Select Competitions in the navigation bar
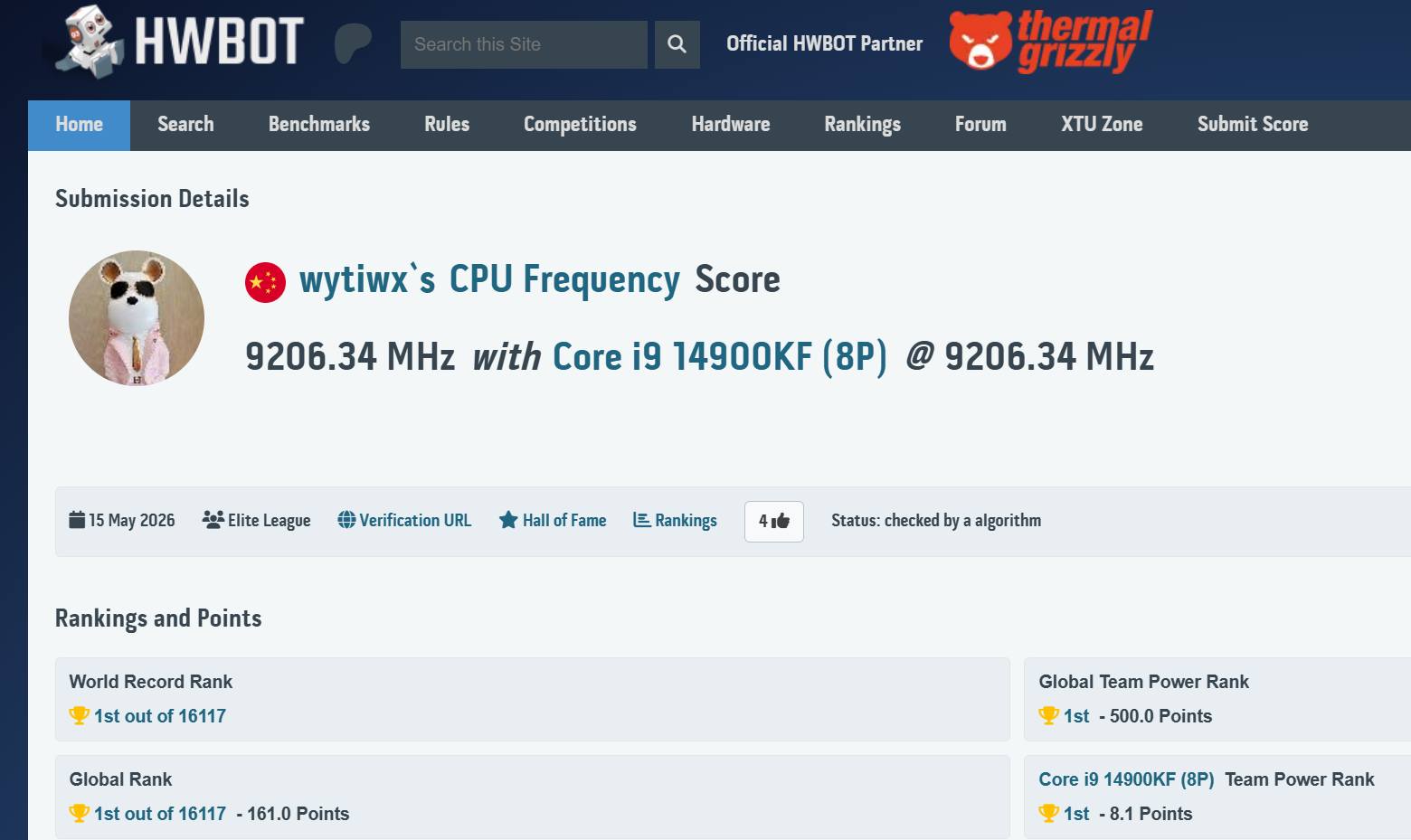The image size is (1411, 840). point(580,125)
